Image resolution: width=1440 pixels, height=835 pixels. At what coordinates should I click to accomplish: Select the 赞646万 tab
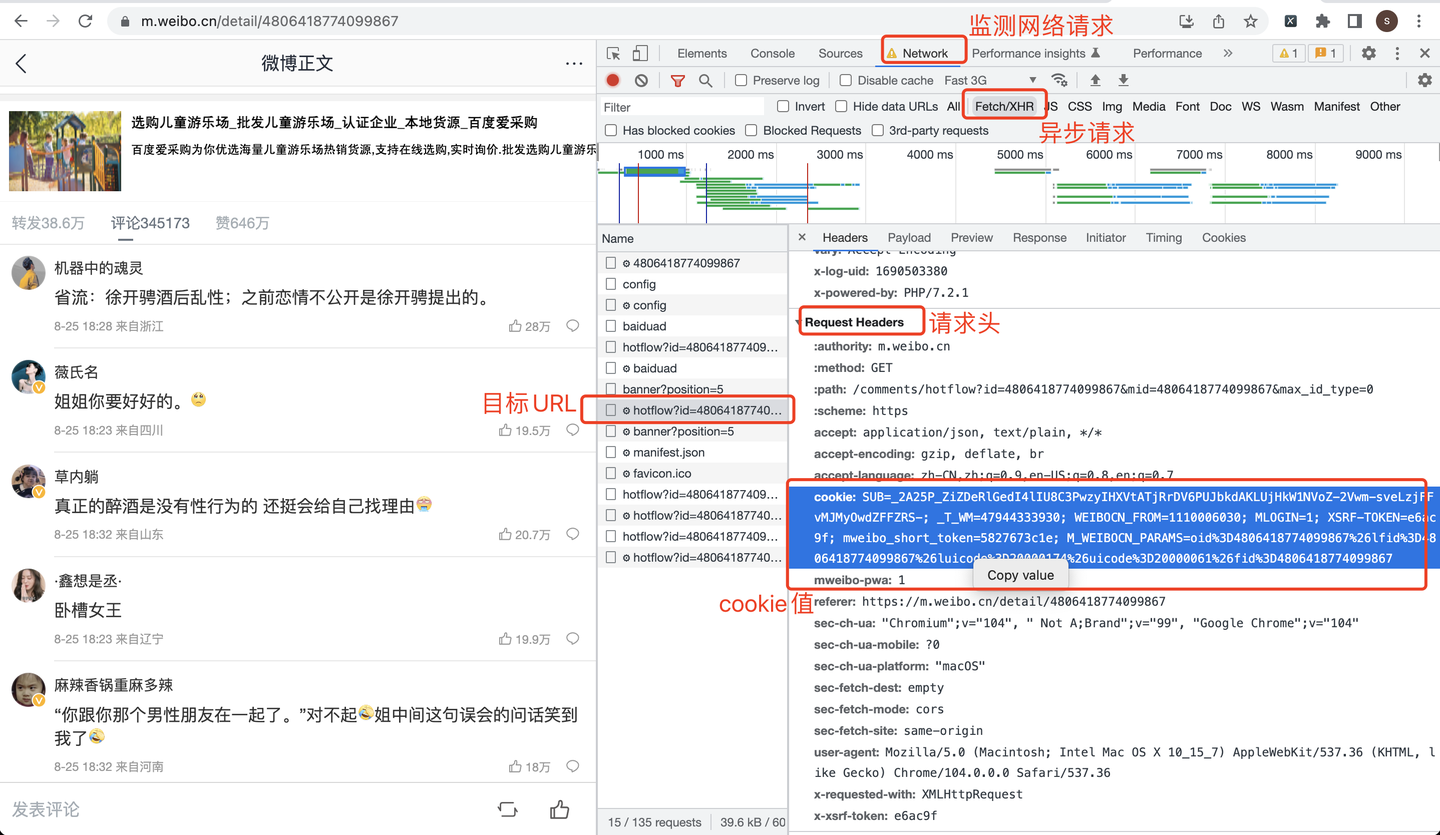[x=242, y=223]
